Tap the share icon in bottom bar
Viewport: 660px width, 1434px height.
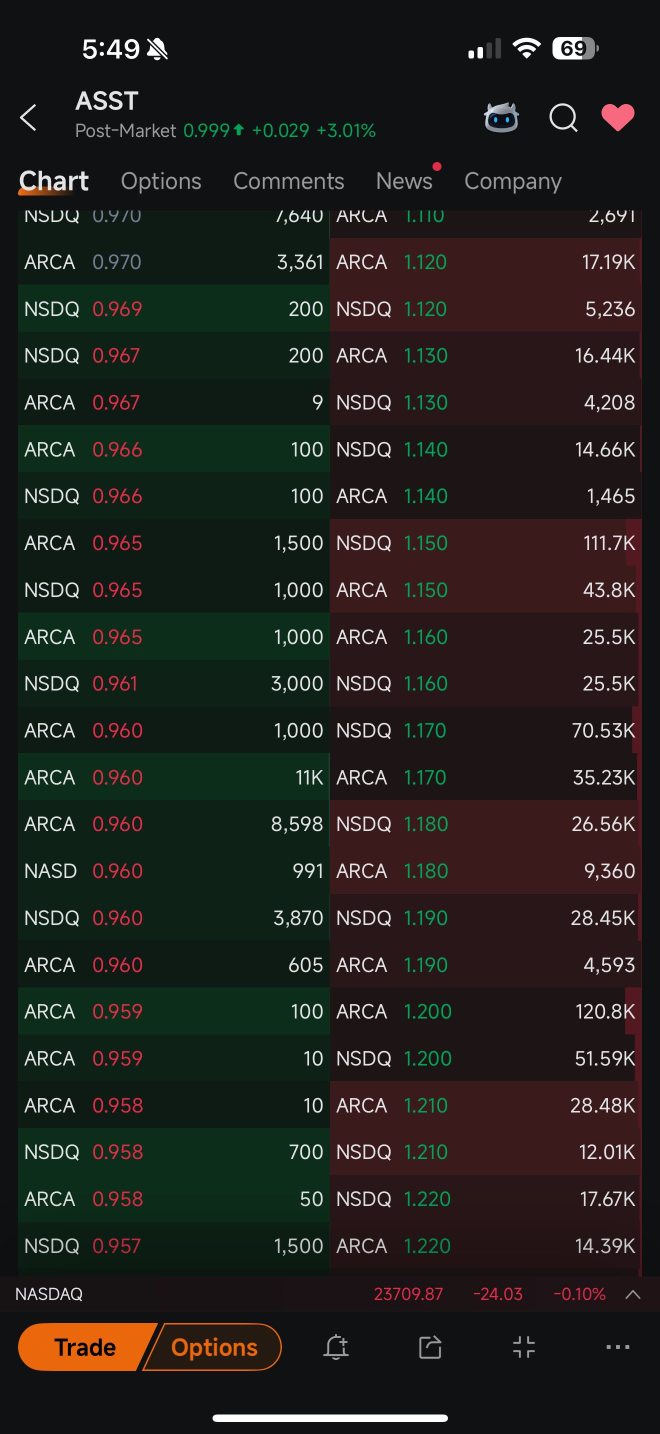click(430, 1347)
